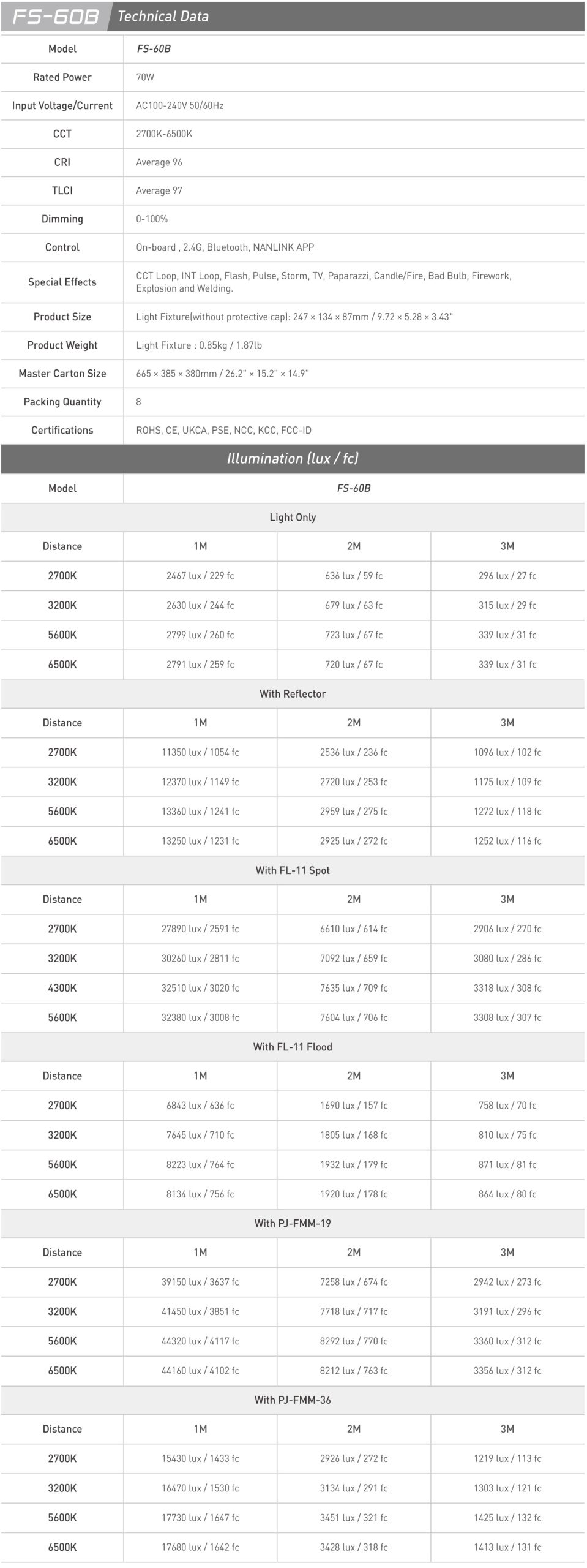Click the Rated Power 70W value

145,77
